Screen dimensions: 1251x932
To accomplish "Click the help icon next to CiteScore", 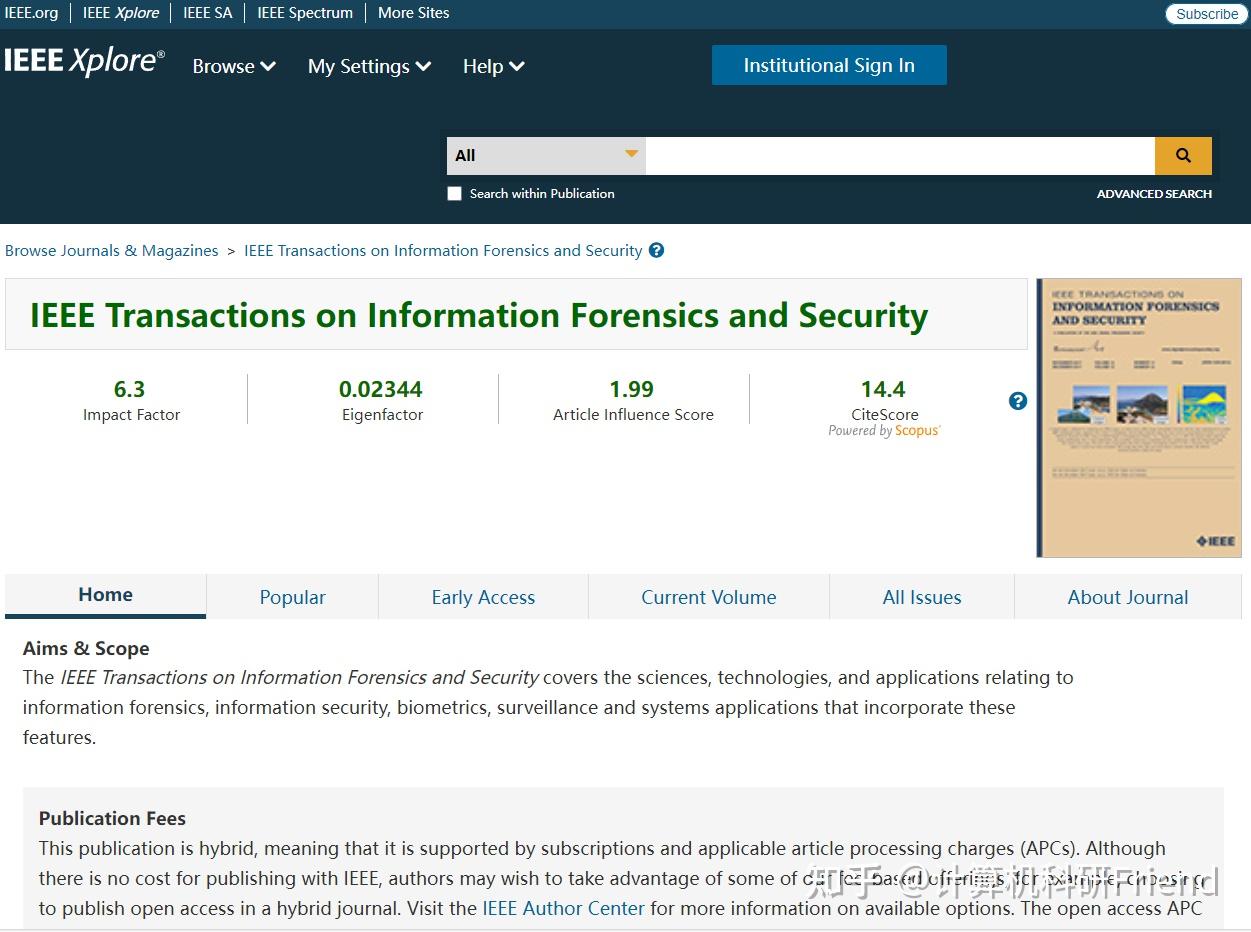I will tap(1018, 401).
